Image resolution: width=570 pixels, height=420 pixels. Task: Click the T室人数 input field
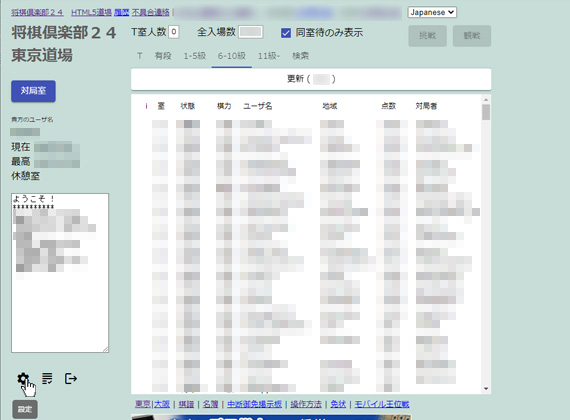174,32
